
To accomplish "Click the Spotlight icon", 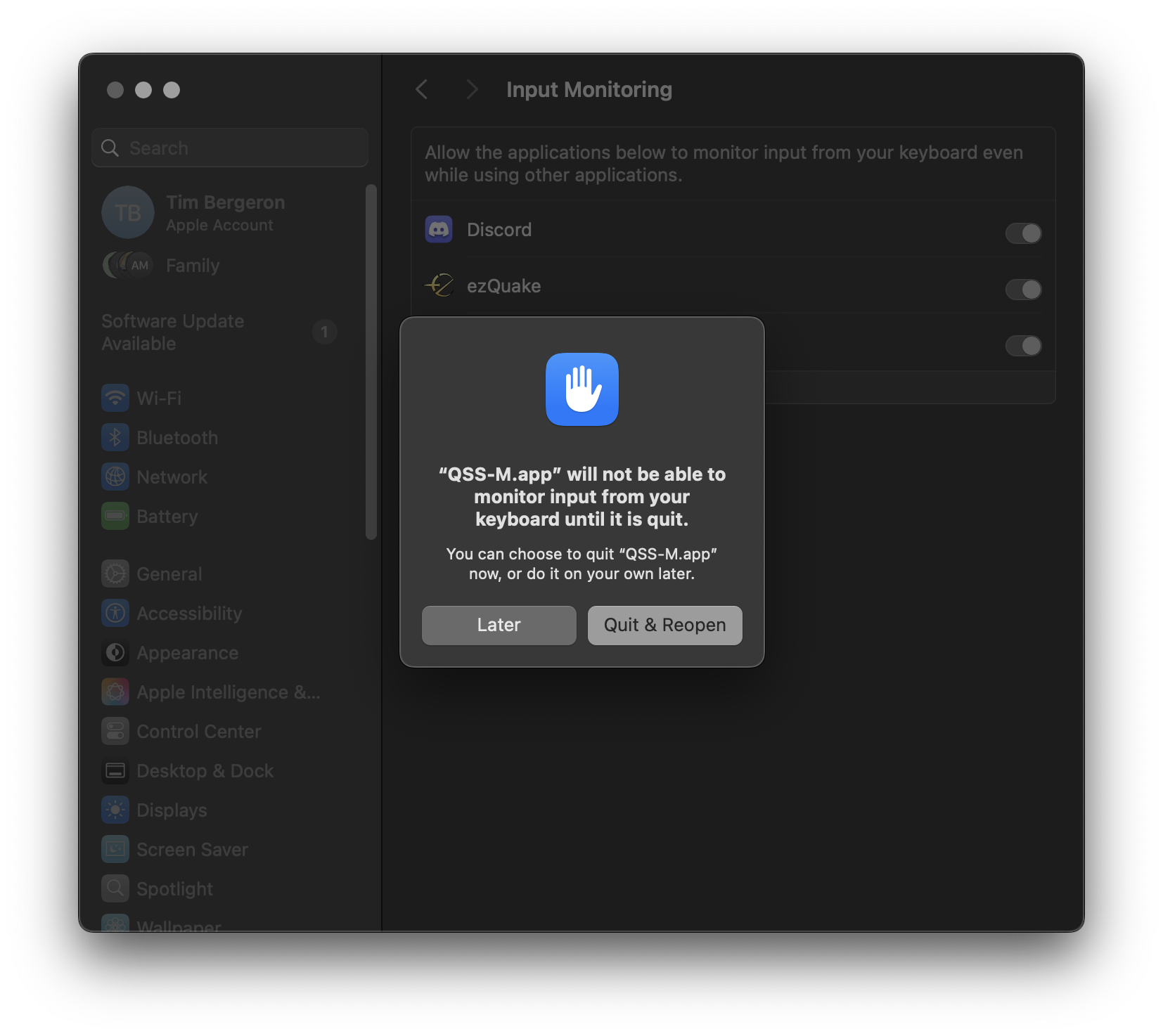I will click(x=115, y=888).
